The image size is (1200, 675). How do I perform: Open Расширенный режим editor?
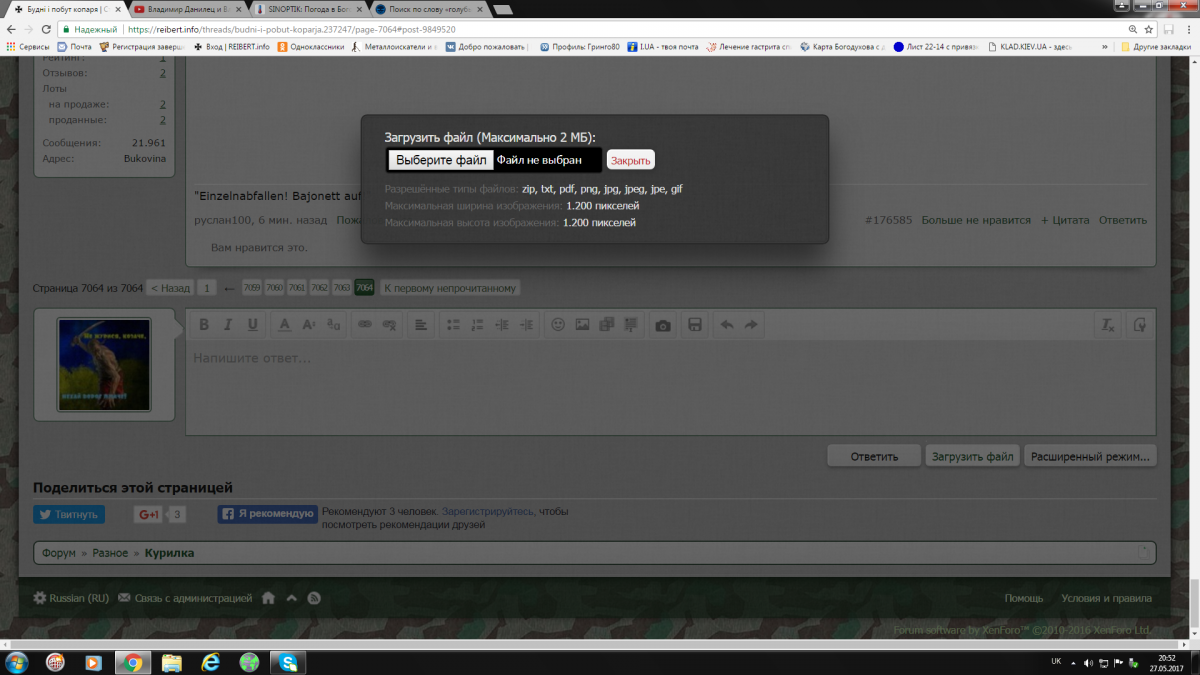[1090, 456]
